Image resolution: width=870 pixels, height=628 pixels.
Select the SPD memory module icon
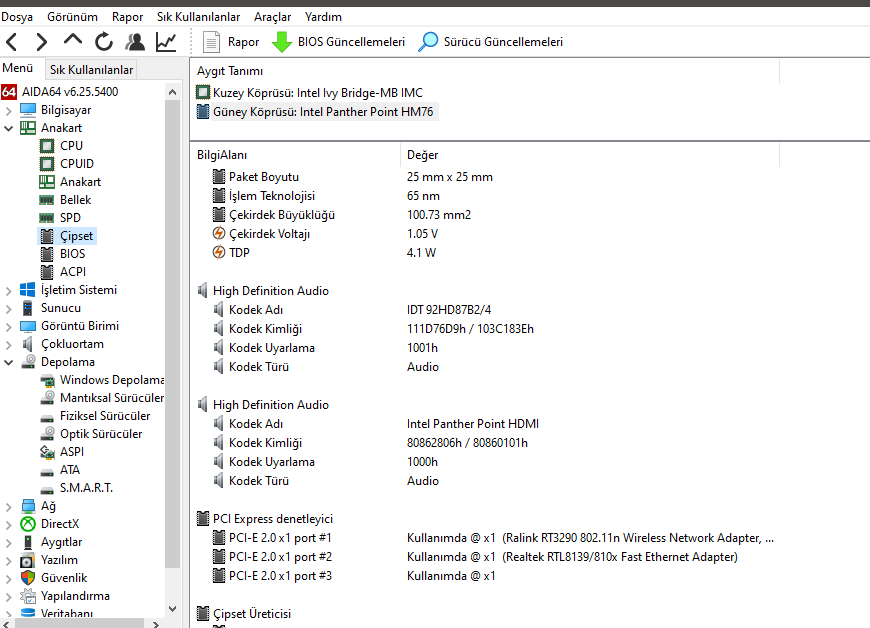[47, 218]
